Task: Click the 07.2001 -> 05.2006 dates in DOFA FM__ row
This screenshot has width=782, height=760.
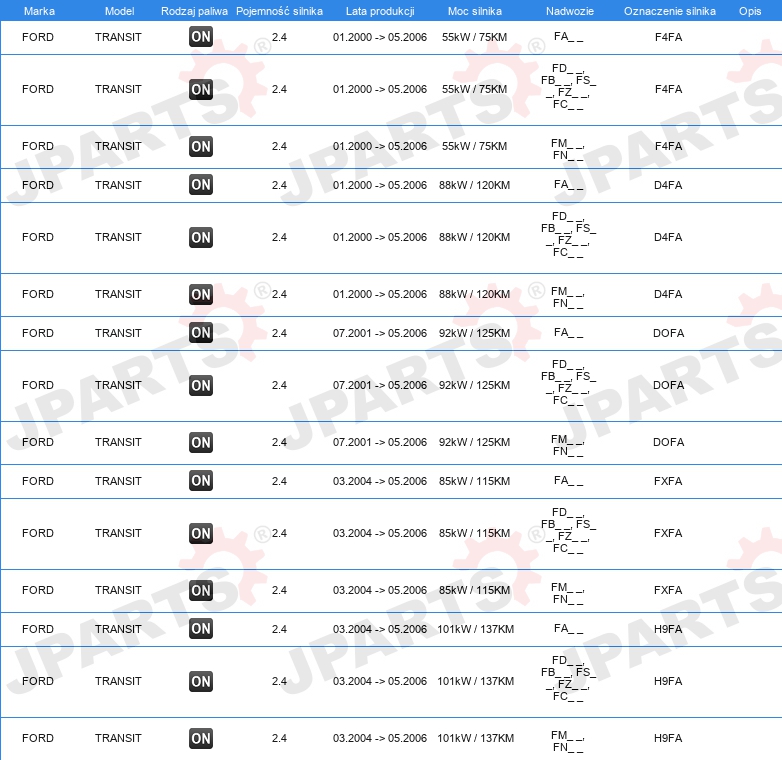Action: pos(380,442)
